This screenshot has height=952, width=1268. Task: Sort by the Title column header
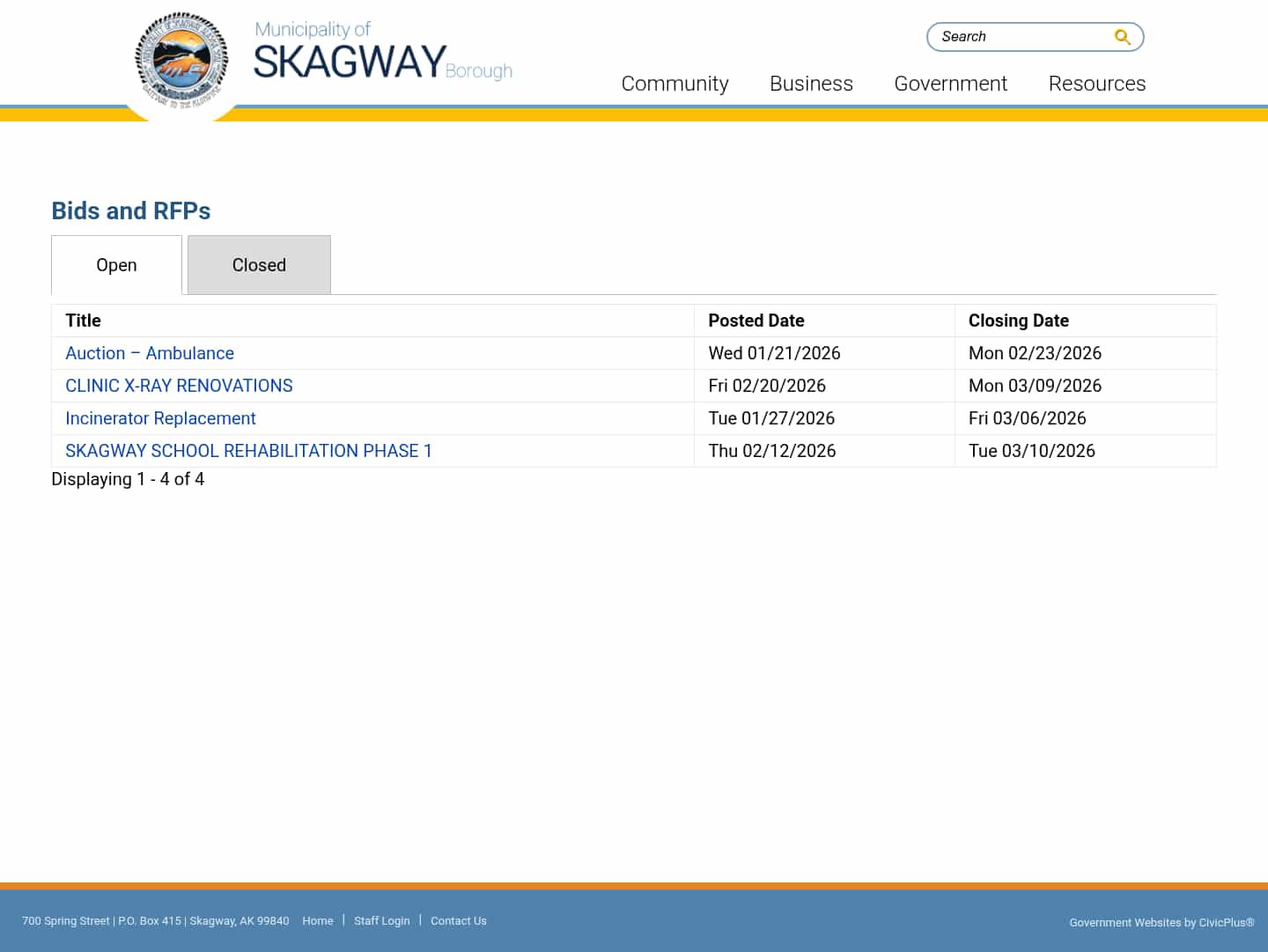point(83,321)
